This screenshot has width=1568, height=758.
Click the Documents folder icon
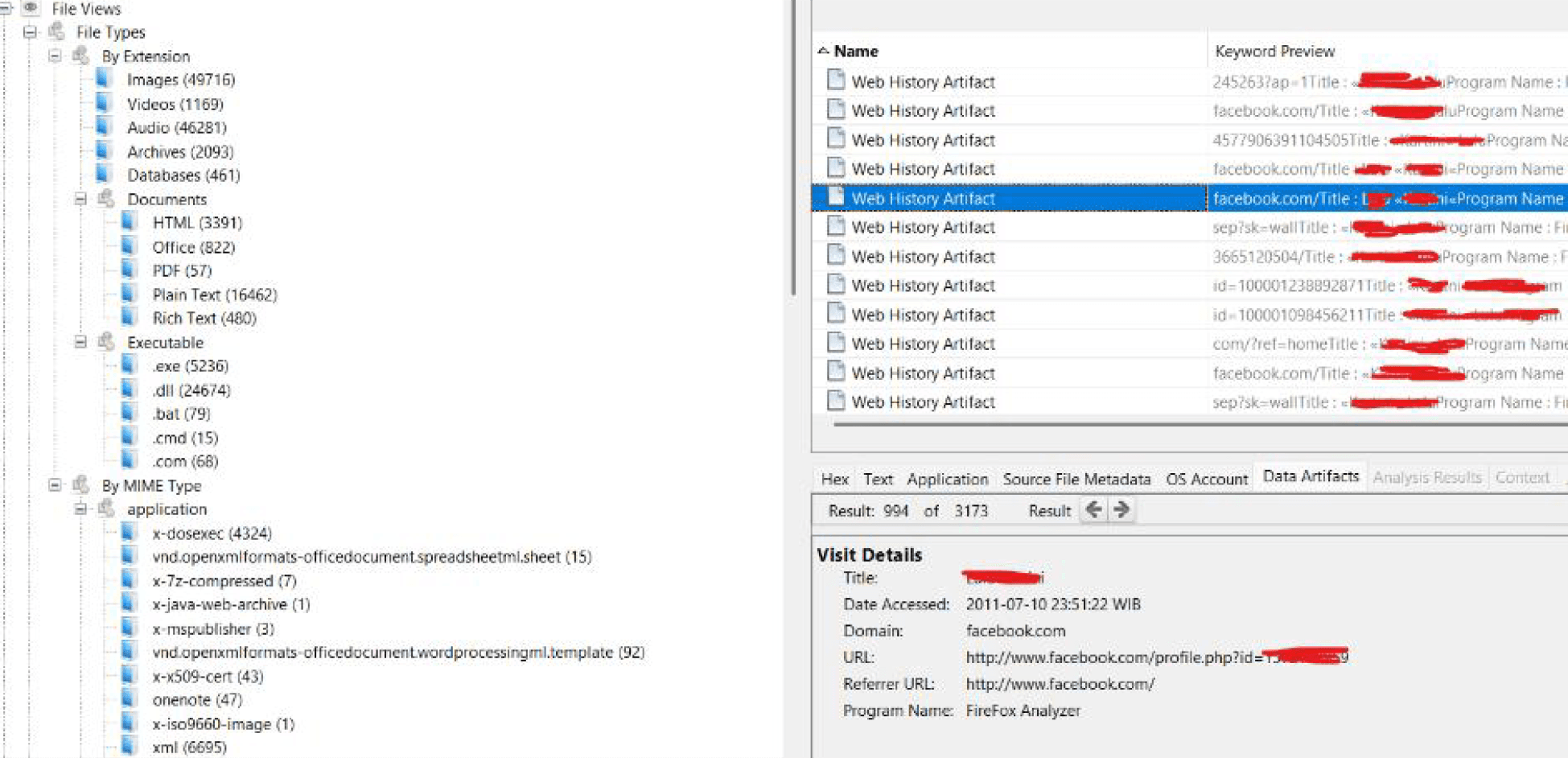point(106,198)
